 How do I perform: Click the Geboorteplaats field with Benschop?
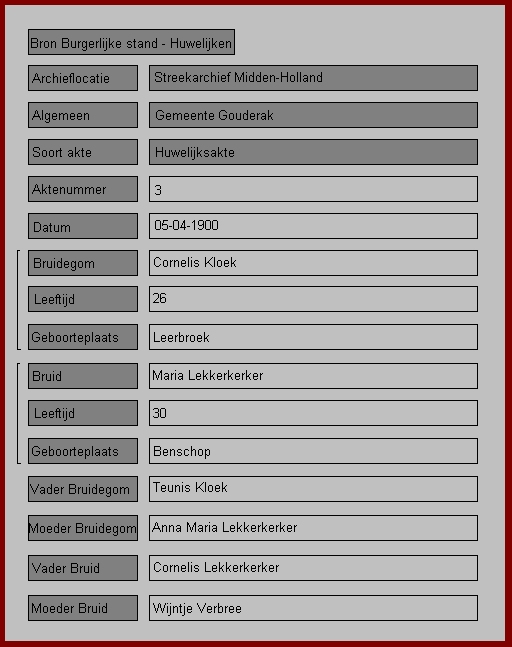pyautogui.click(x=313, y=451)
